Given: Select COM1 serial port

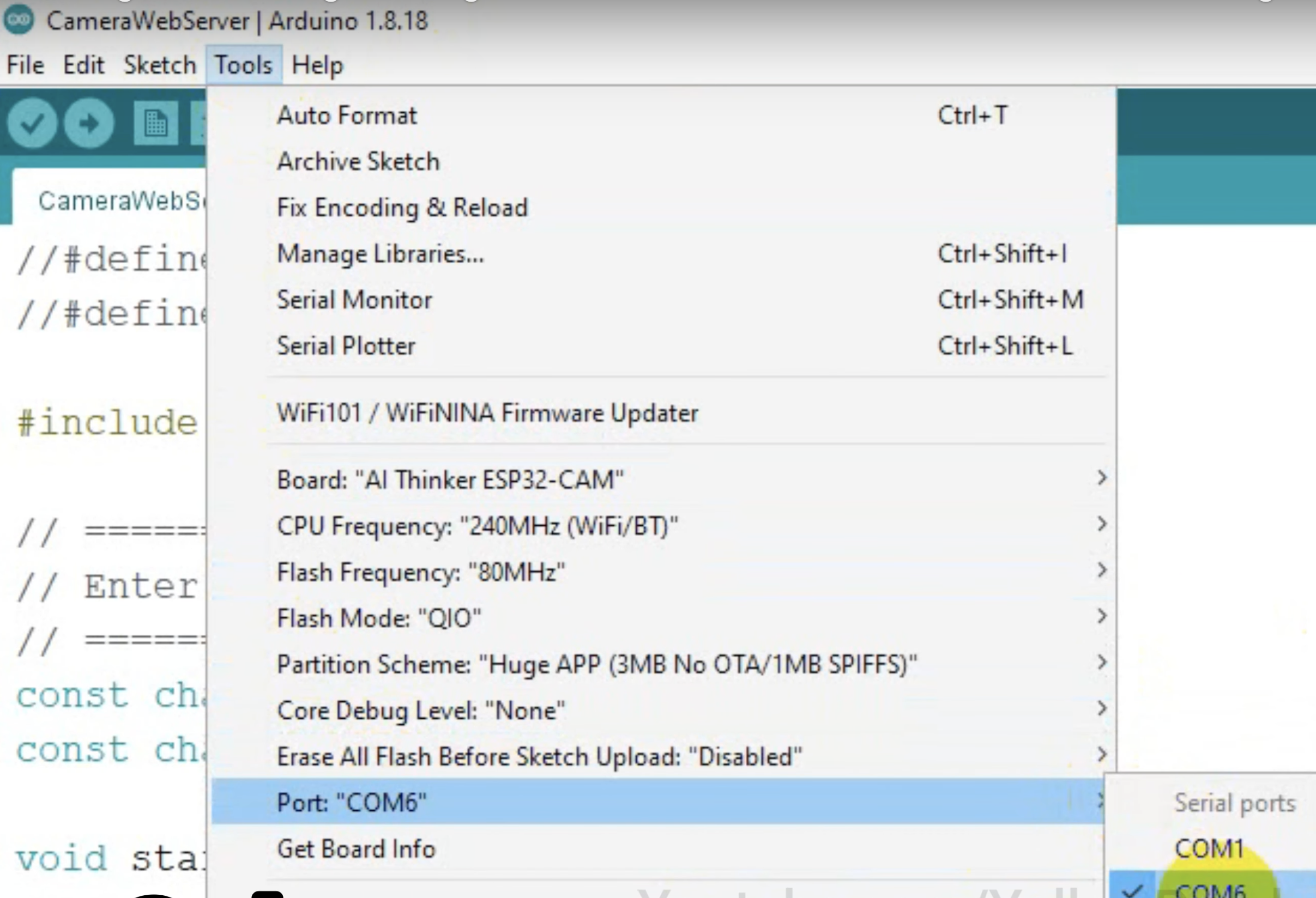Looking at the screenshot, I should click(1209, 848).
